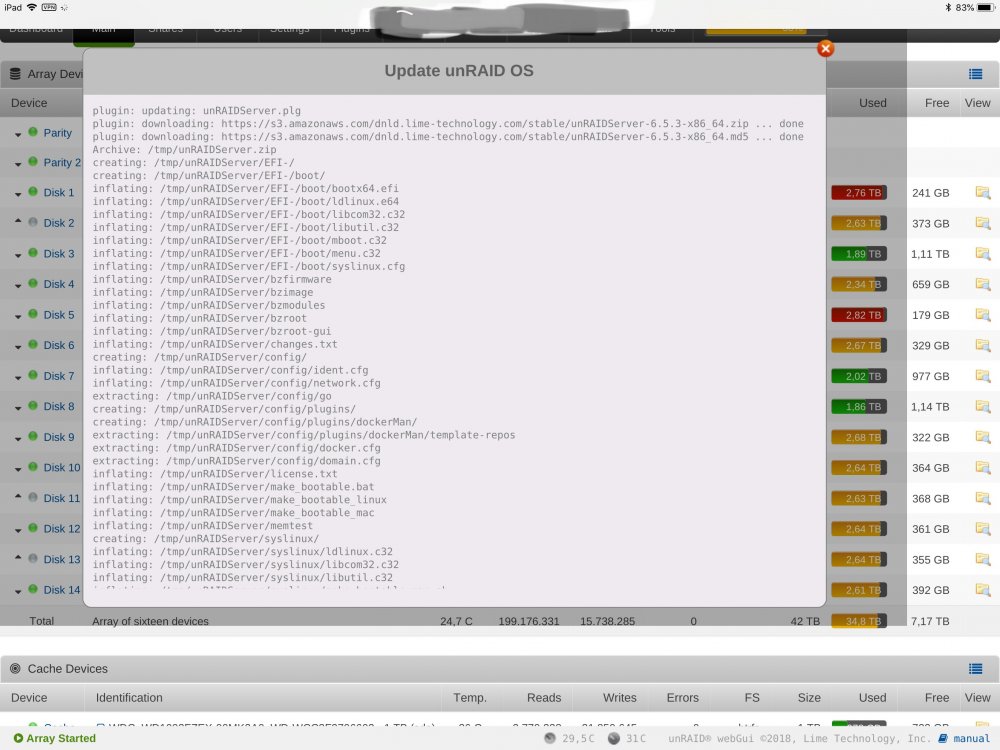
Task: Click the Cache Devices header icon
Action: pyautogui.click(x=15, y=668)
